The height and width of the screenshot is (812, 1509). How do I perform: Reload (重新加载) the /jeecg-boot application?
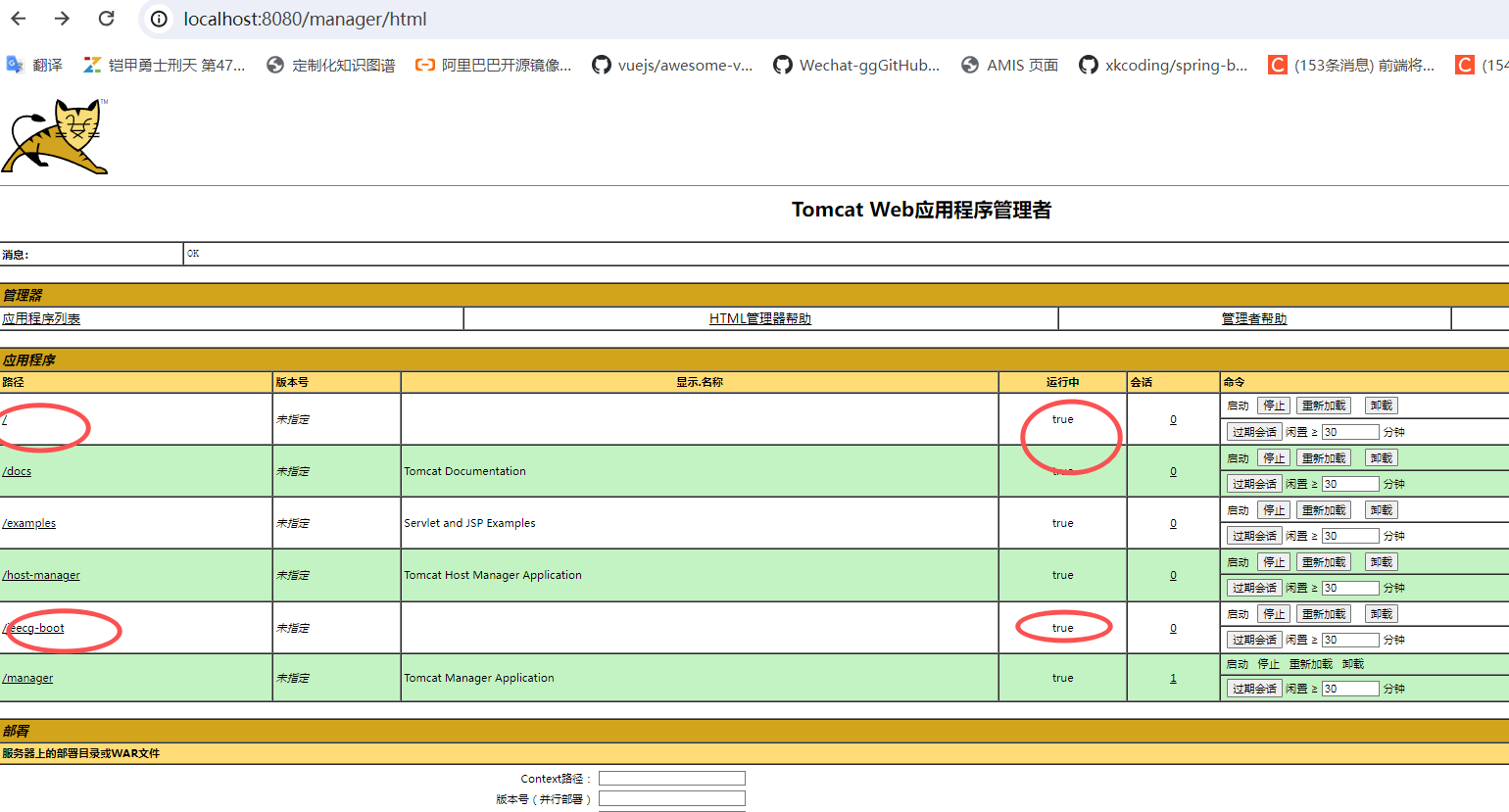click(x=1324, y=613)
